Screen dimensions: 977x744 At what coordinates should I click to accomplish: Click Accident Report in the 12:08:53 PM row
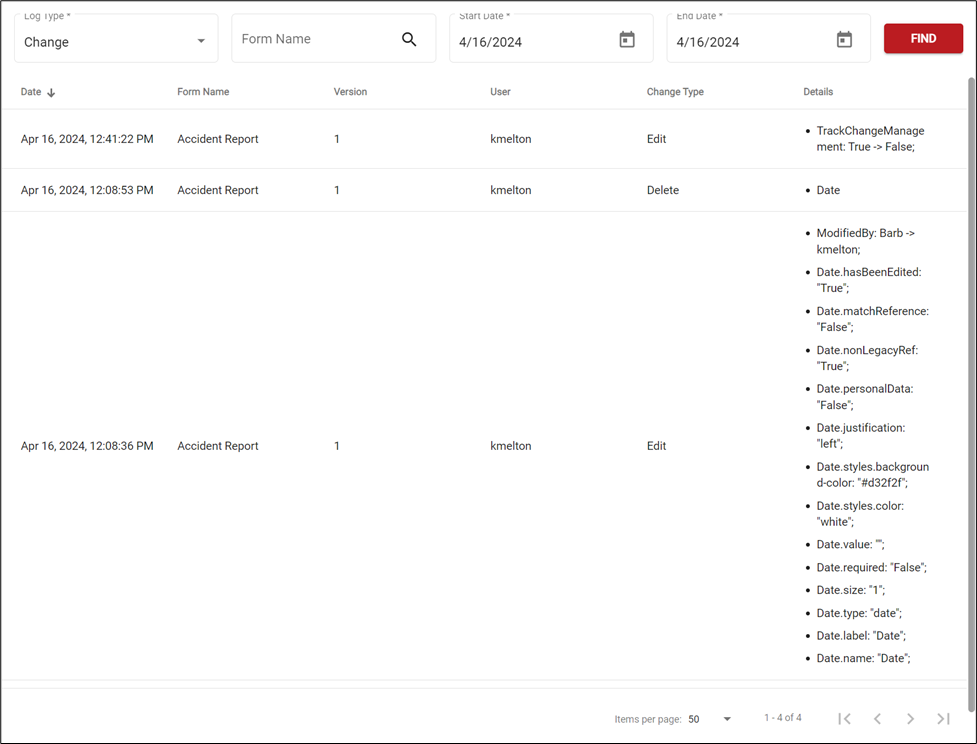point(217,190)
